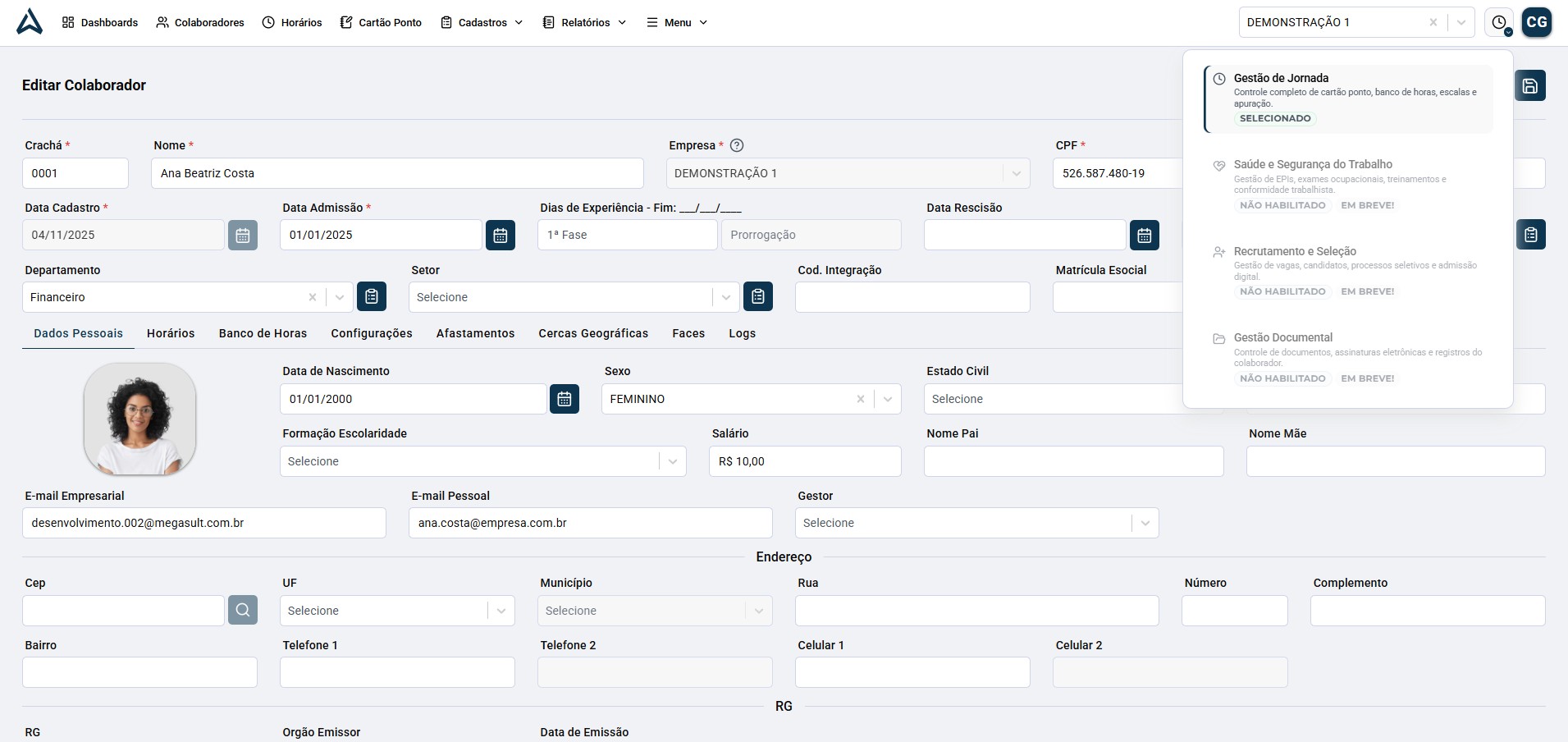The width and height of the screenshot is (1568, 742).
Task: Open the module switcher clock icon
Action: (1499, 22)
